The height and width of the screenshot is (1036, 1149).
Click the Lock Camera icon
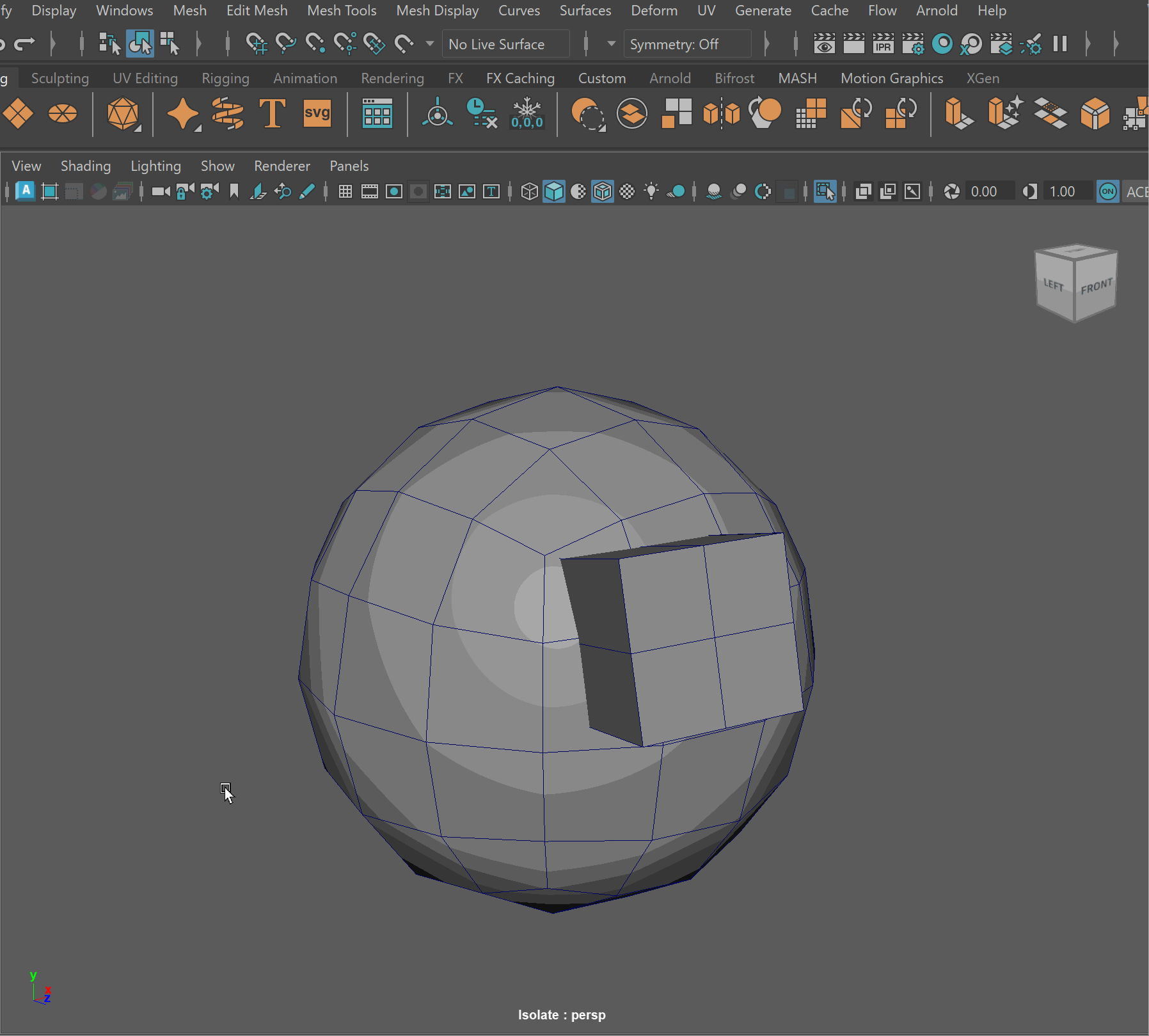coord(184,191)
